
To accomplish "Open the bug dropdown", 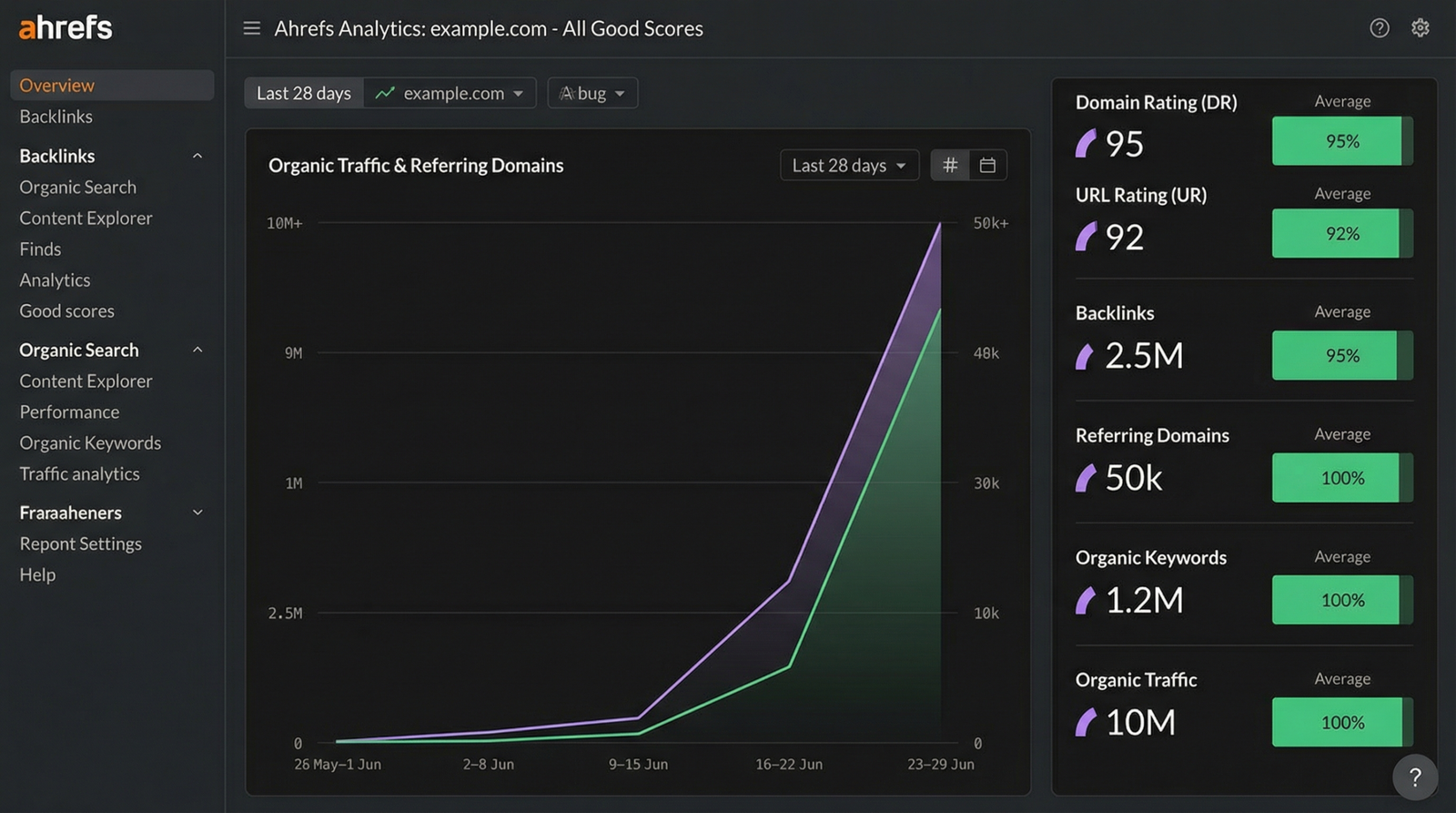I will pos(592,93).
